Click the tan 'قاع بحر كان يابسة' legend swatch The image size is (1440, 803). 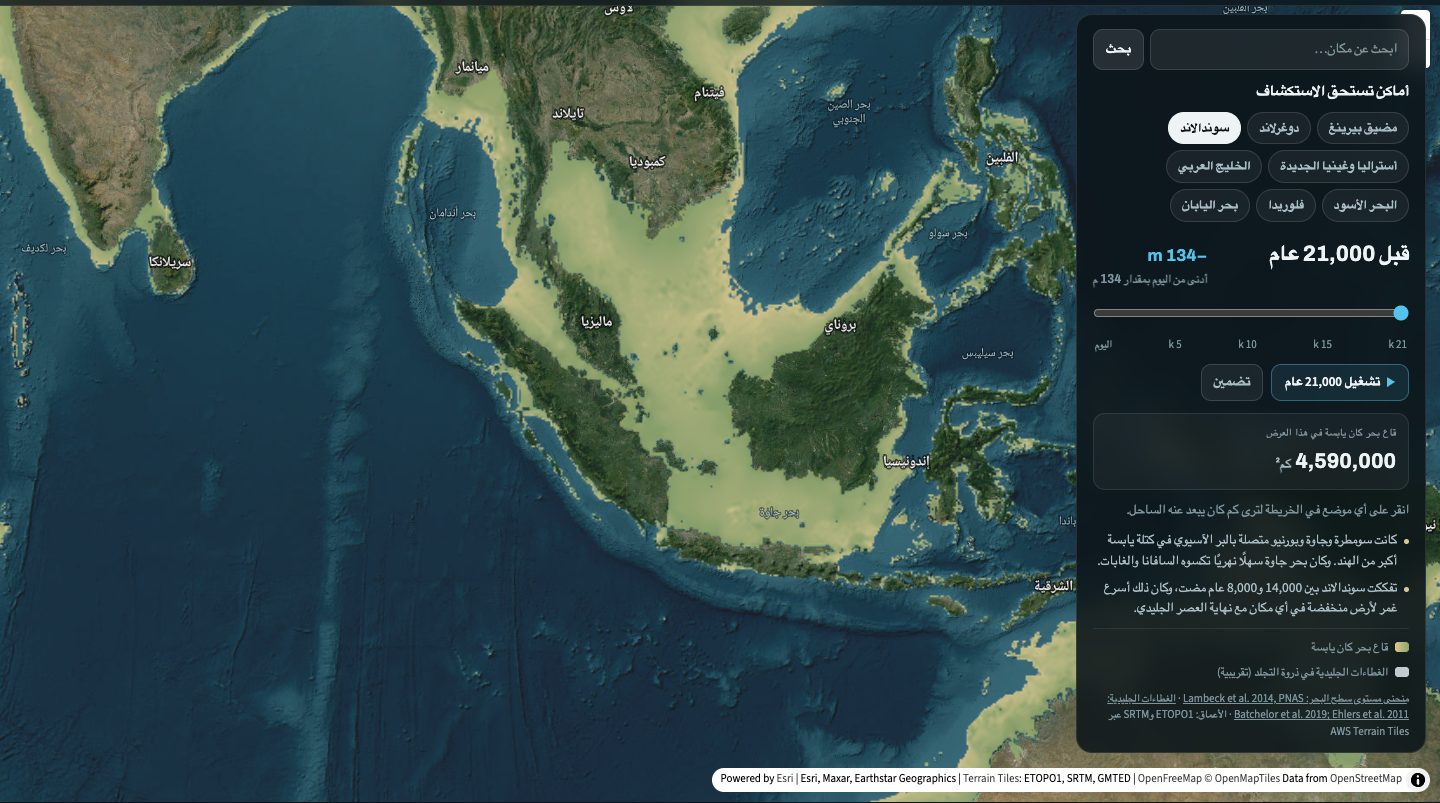point(1402,647)
